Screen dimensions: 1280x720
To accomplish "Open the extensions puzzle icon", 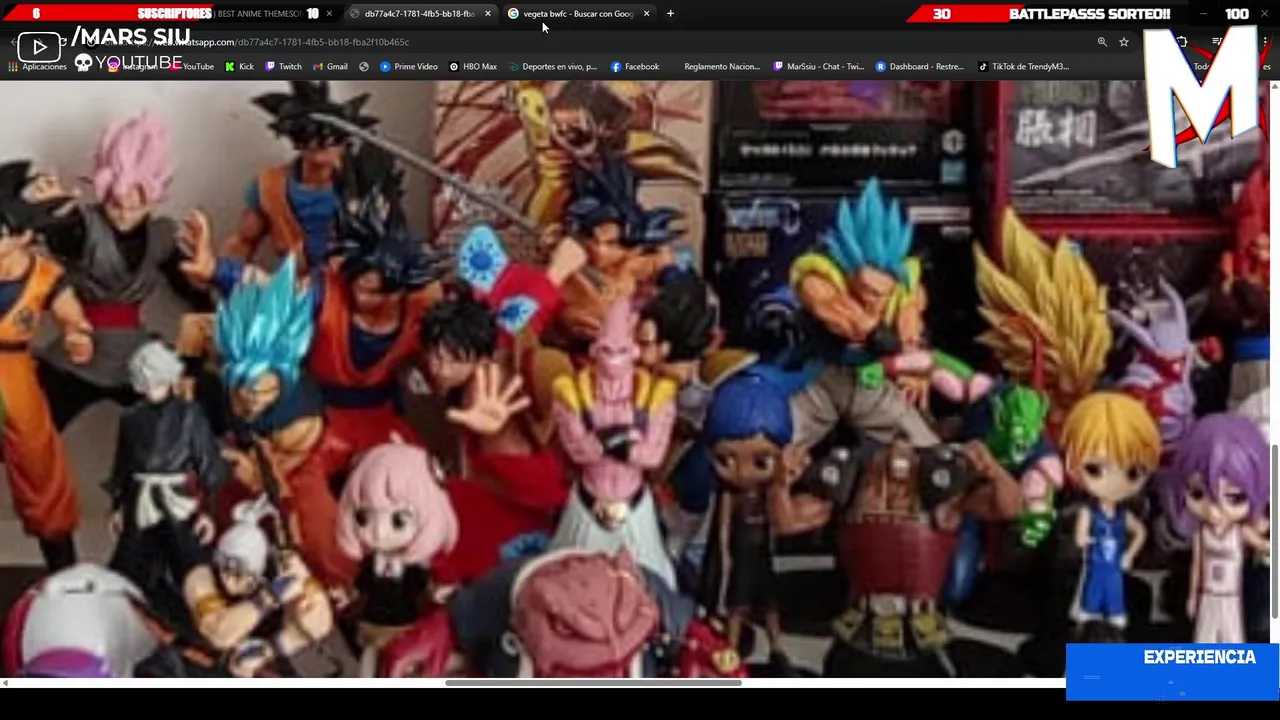I will [1182, 42].
